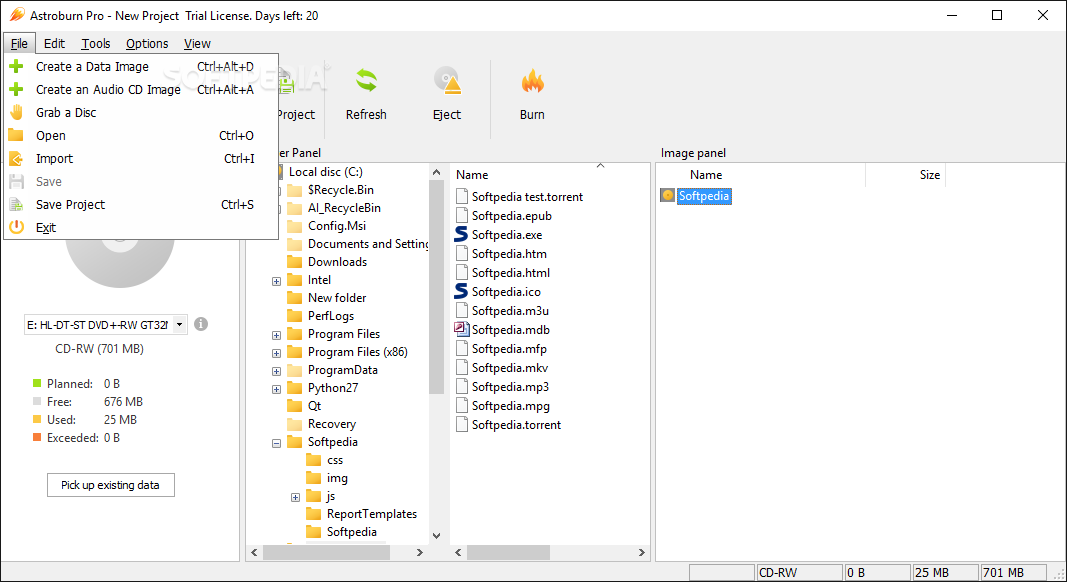1067x582 pixels.
Task: Select the img subfolder tree item
Action: tap(337, 479)
